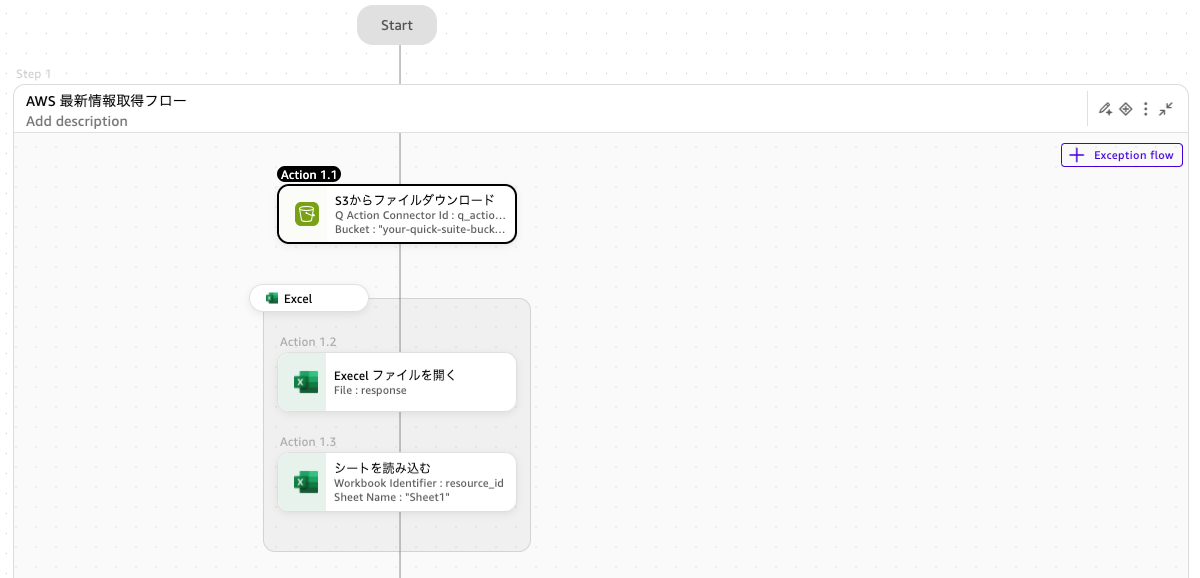This screenshot has width=1200, height=578.
Task: Add an Exception flow
Action: pyautogui.click(x=1122, y=155)
